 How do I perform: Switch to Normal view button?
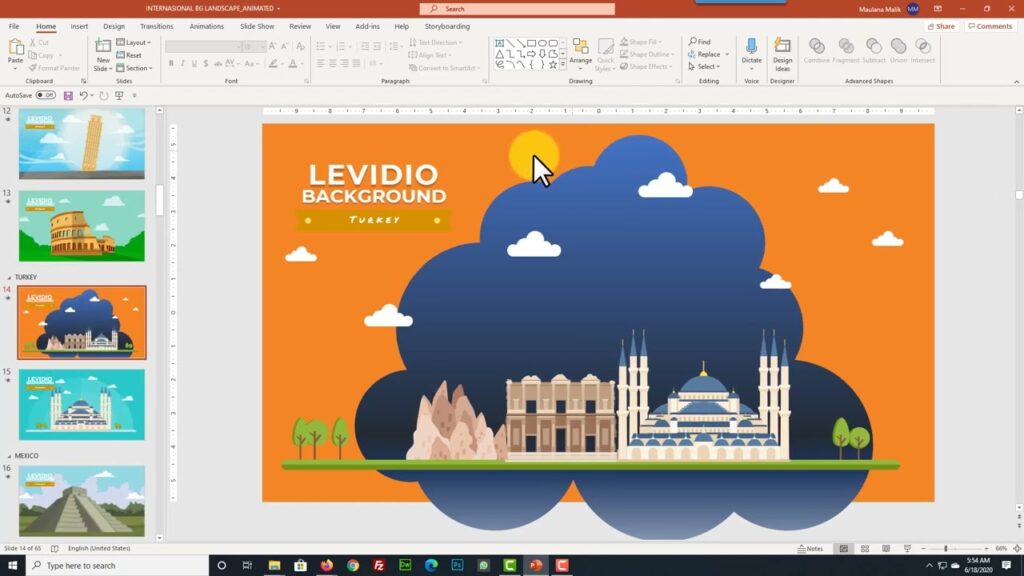tap(844, 549)
